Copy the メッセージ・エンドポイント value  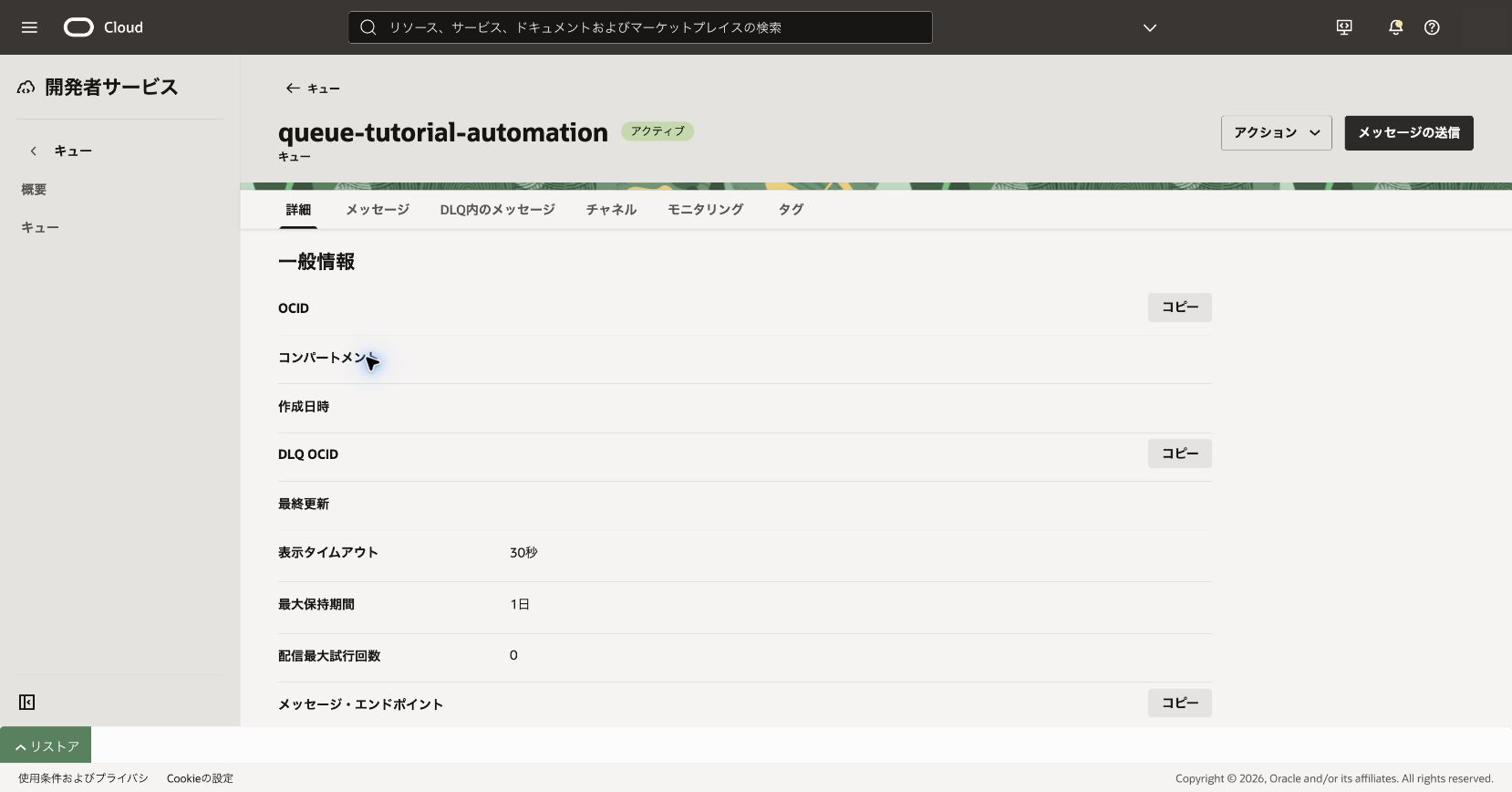[1180, 703]
